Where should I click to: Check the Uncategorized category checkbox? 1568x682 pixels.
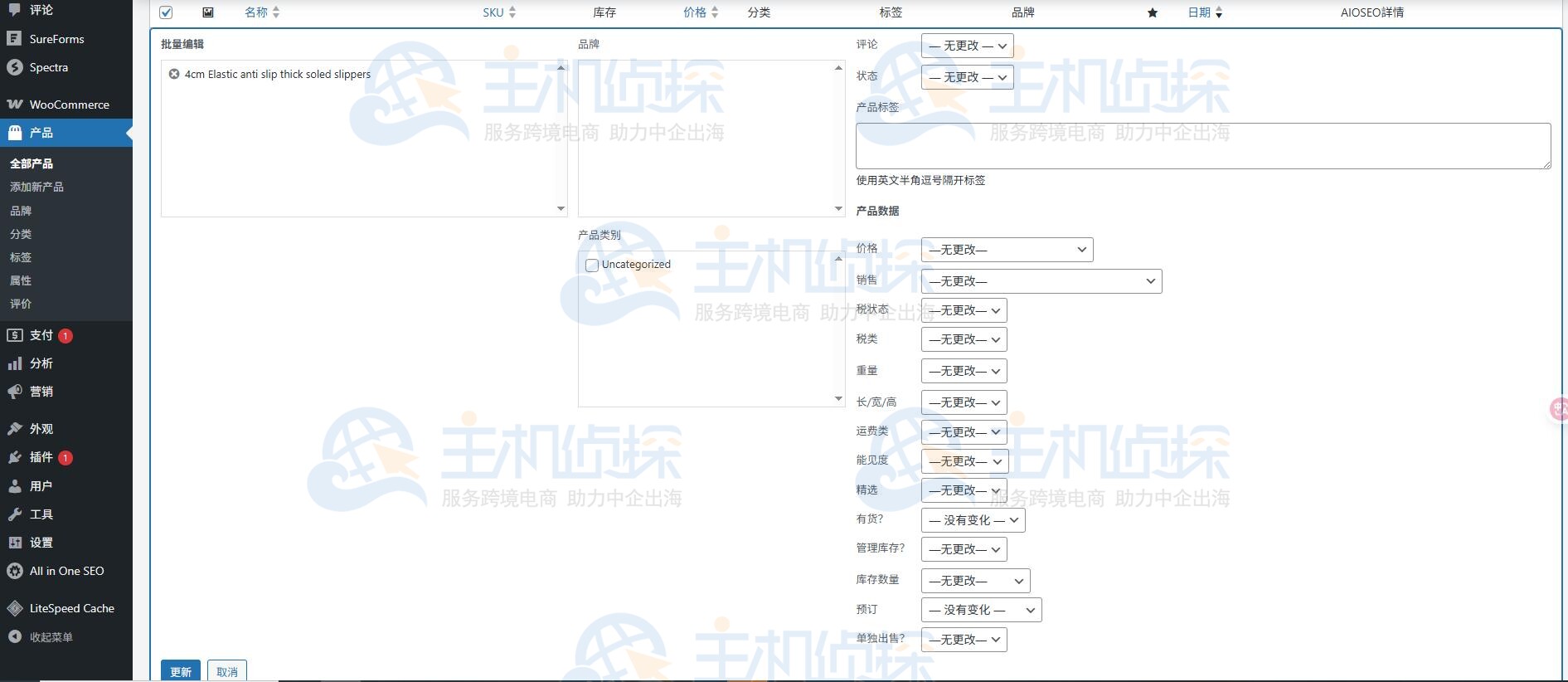592,265
